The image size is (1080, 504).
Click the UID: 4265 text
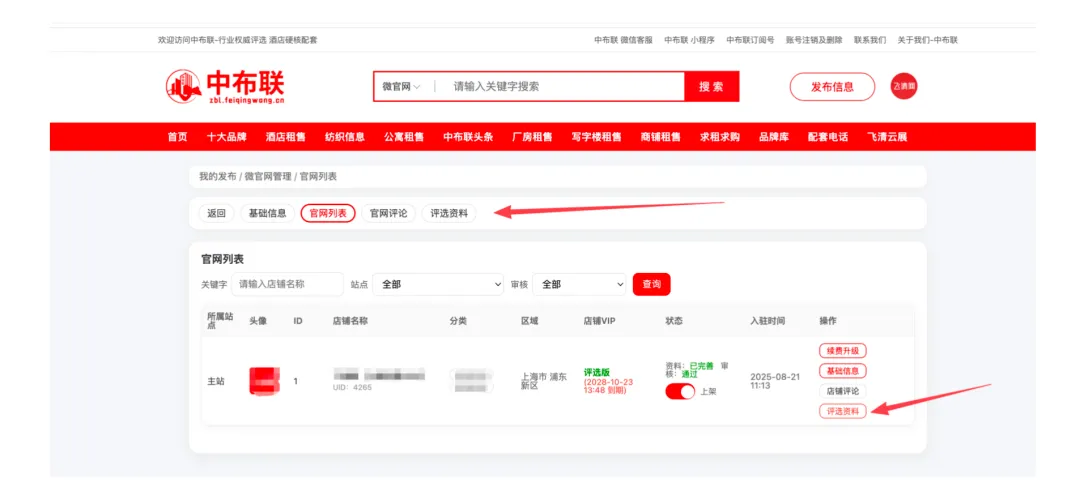click(x=353, y=388)
